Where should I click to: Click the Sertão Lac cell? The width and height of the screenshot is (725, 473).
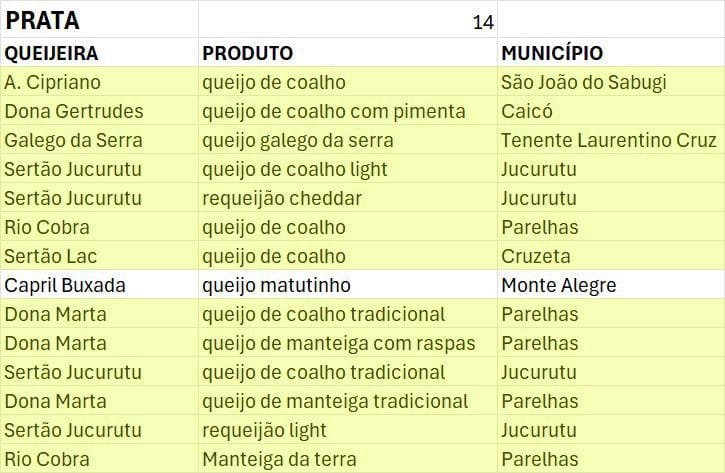pos(98,256)
